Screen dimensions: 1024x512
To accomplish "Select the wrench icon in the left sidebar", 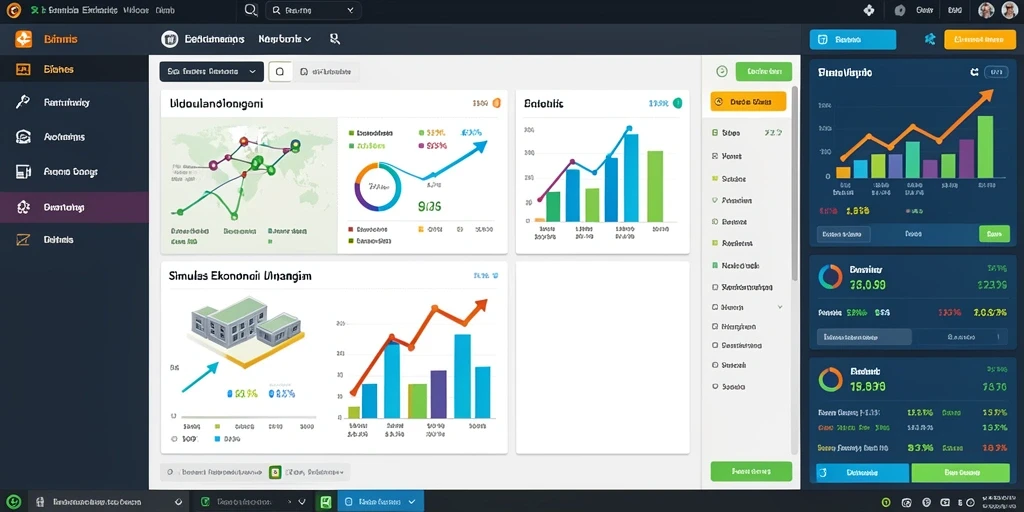I will [x=23, y=102].
